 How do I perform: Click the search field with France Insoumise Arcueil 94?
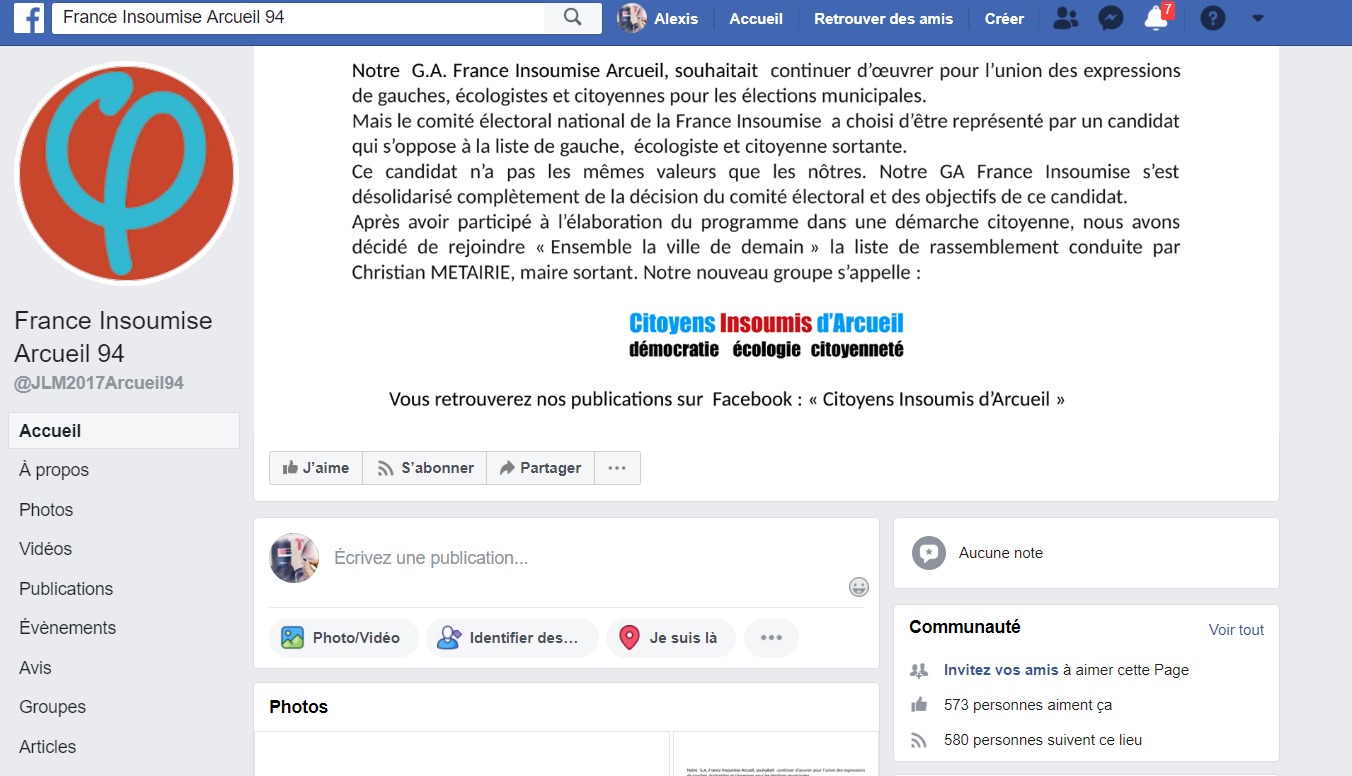point(298,18)
